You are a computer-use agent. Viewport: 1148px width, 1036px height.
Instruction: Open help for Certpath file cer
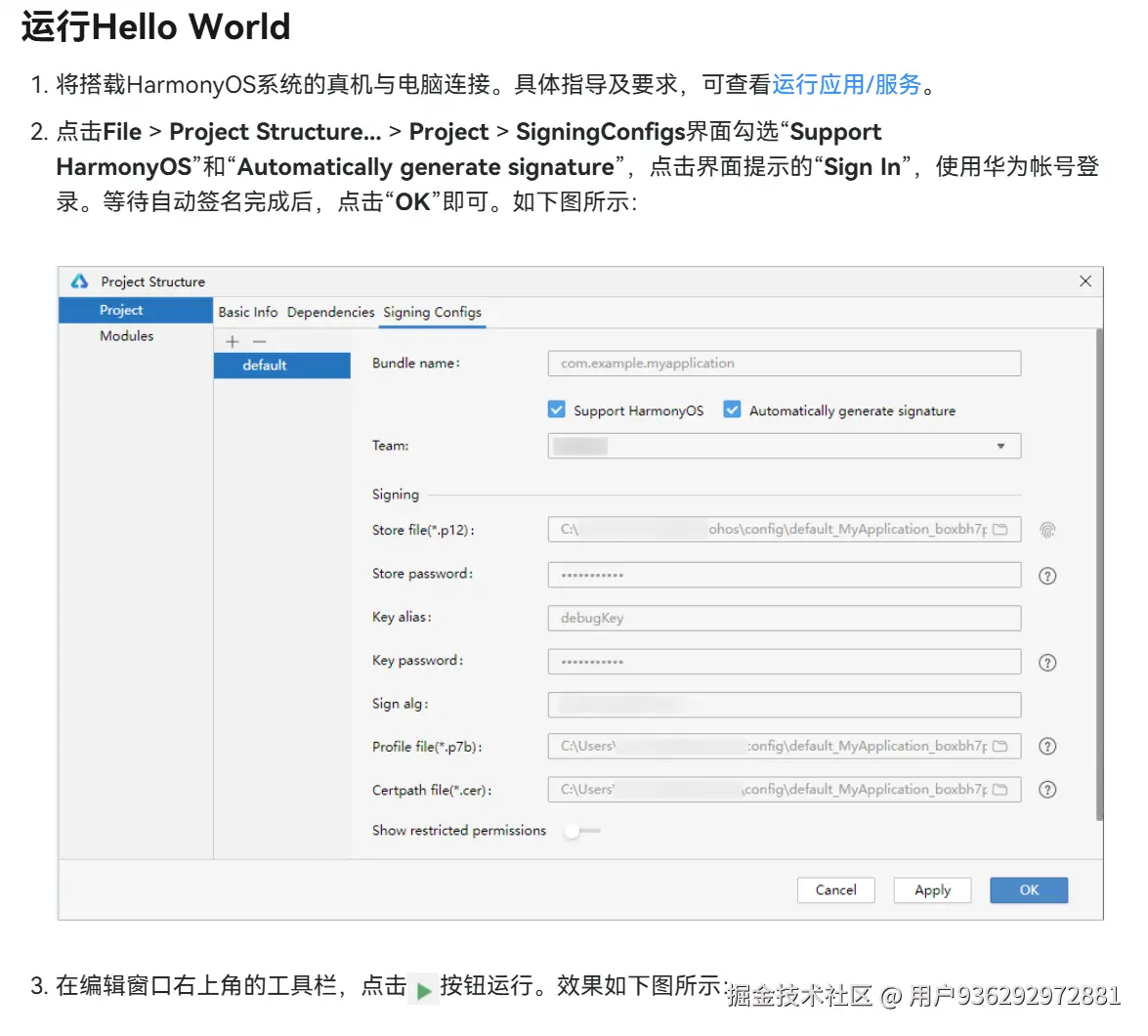click(x=1047, y=790)
